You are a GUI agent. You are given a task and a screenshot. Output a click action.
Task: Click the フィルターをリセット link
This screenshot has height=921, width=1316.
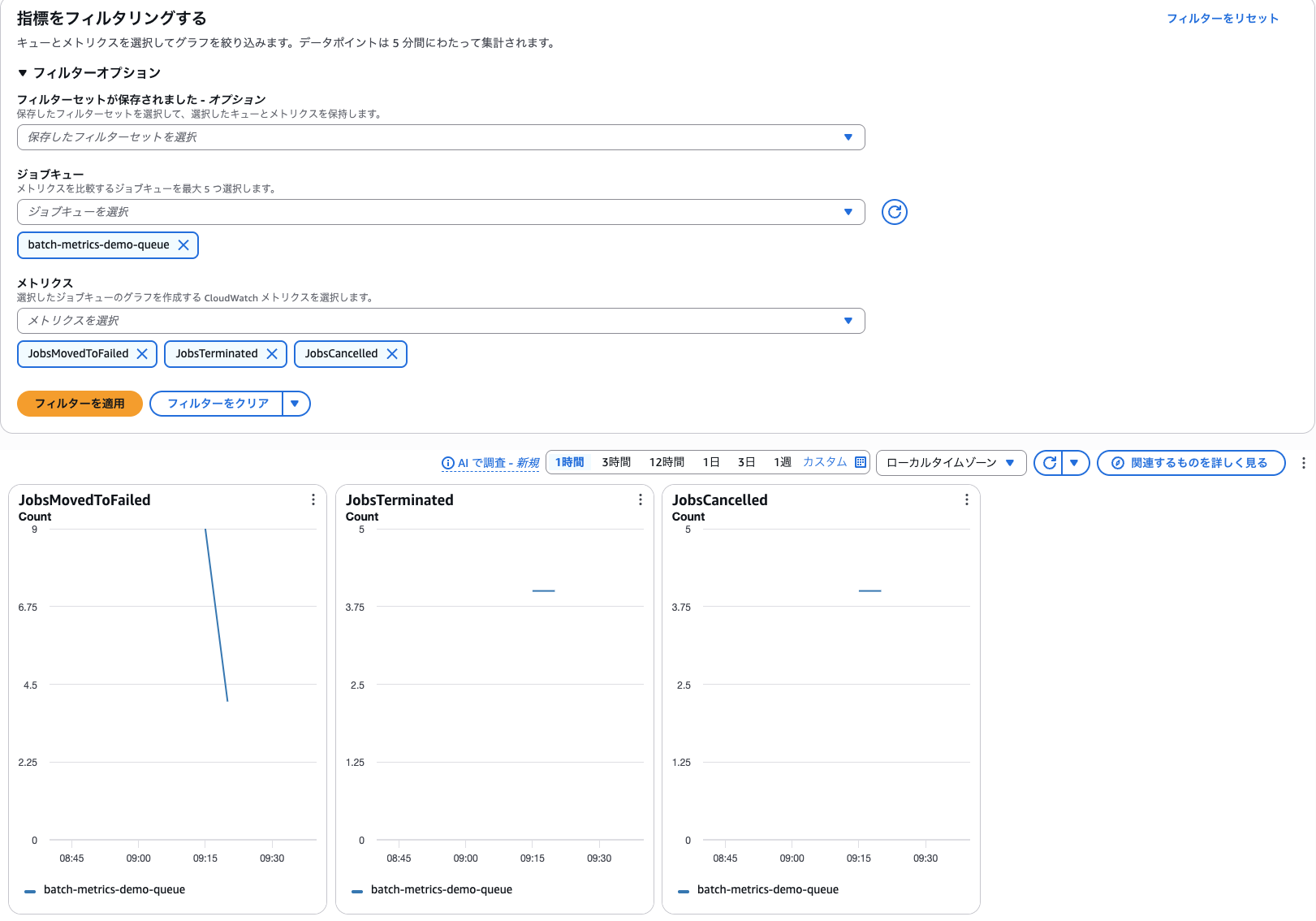[x=1223, y=19]
